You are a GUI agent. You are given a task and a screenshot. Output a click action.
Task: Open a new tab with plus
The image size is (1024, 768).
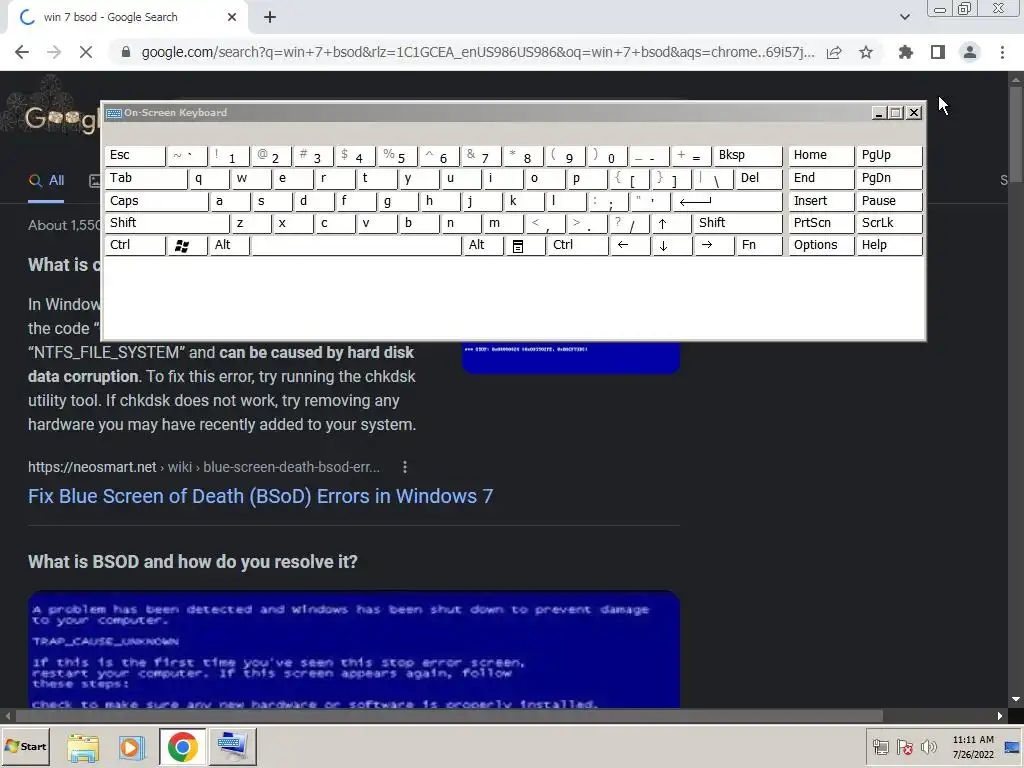(270, 18)
